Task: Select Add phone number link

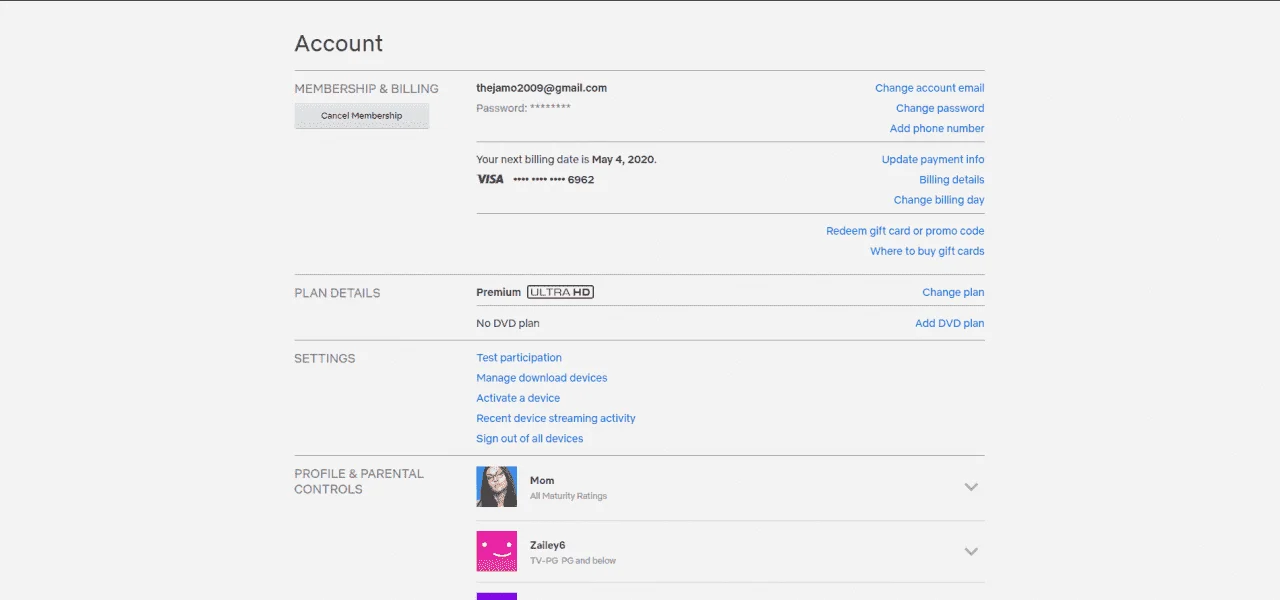Action: point(937,128)
